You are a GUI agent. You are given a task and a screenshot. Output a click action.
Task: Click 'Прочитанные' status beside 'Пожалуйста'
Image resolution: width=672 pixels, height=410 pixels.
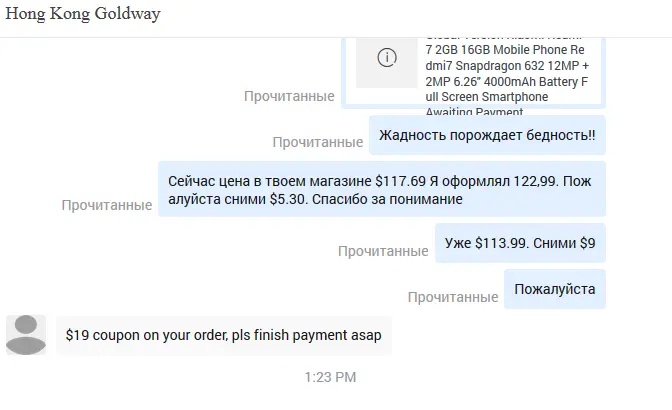coord(453,297)
